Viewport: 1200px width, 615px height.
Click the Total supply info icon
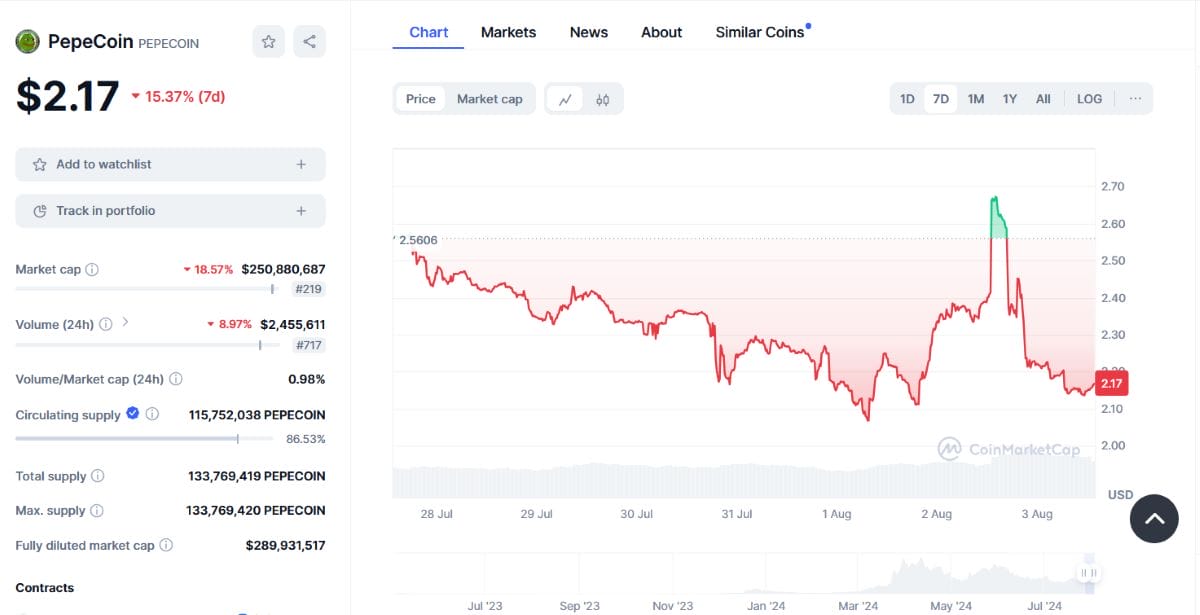click(x=98, y=476)
